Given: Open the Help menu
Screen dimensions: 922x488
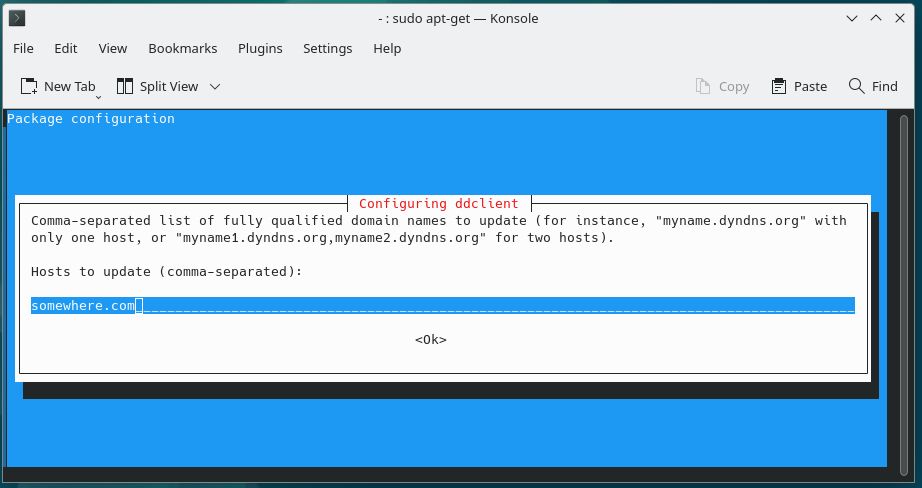Looking at the screenshot, I should pyautogui.click(x=387, y=49).
